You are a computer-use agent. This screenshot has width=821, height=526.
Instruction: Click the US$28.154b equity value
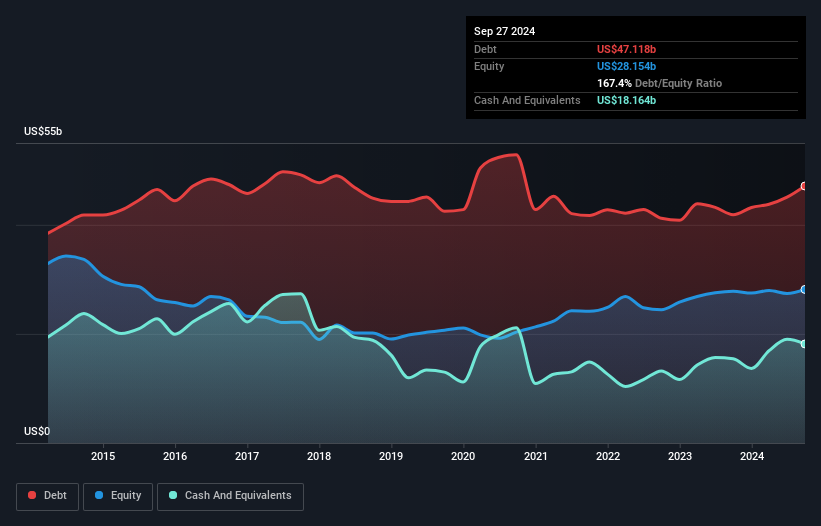pos(626,66)
